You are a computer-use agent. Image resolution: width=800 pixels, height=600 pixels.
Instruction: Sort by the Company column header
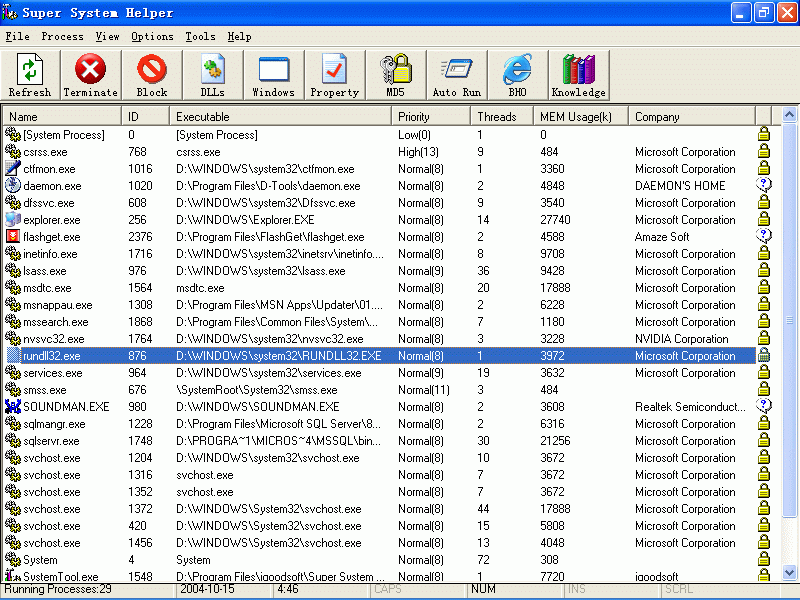point(692,116)
